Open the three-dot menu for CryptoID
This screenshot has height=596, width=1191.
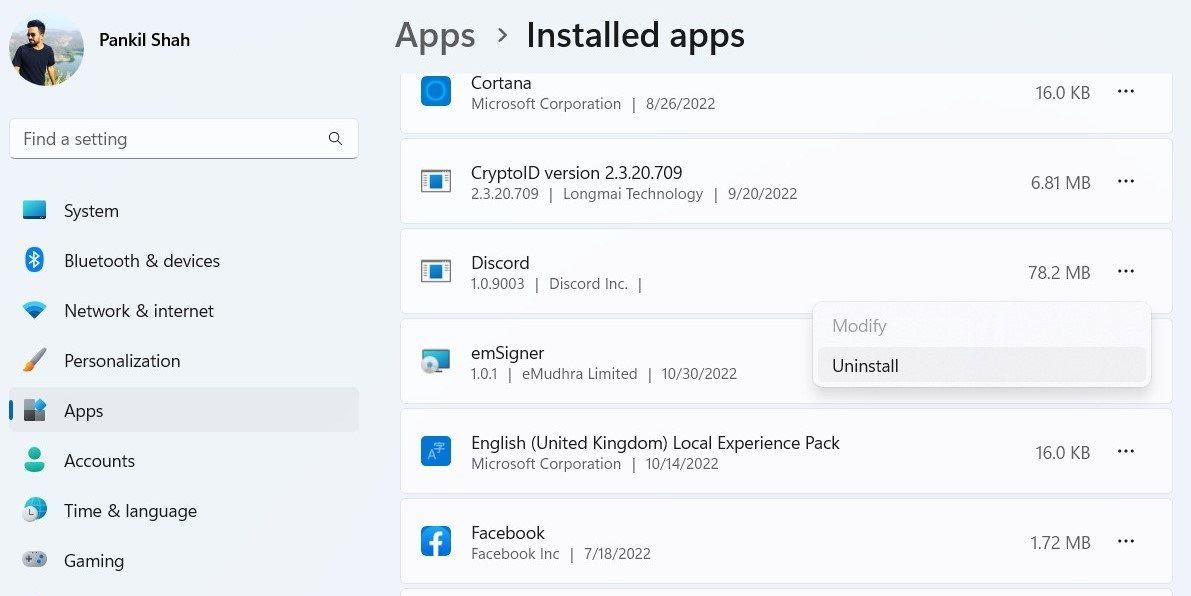(x=1126, y=181)
